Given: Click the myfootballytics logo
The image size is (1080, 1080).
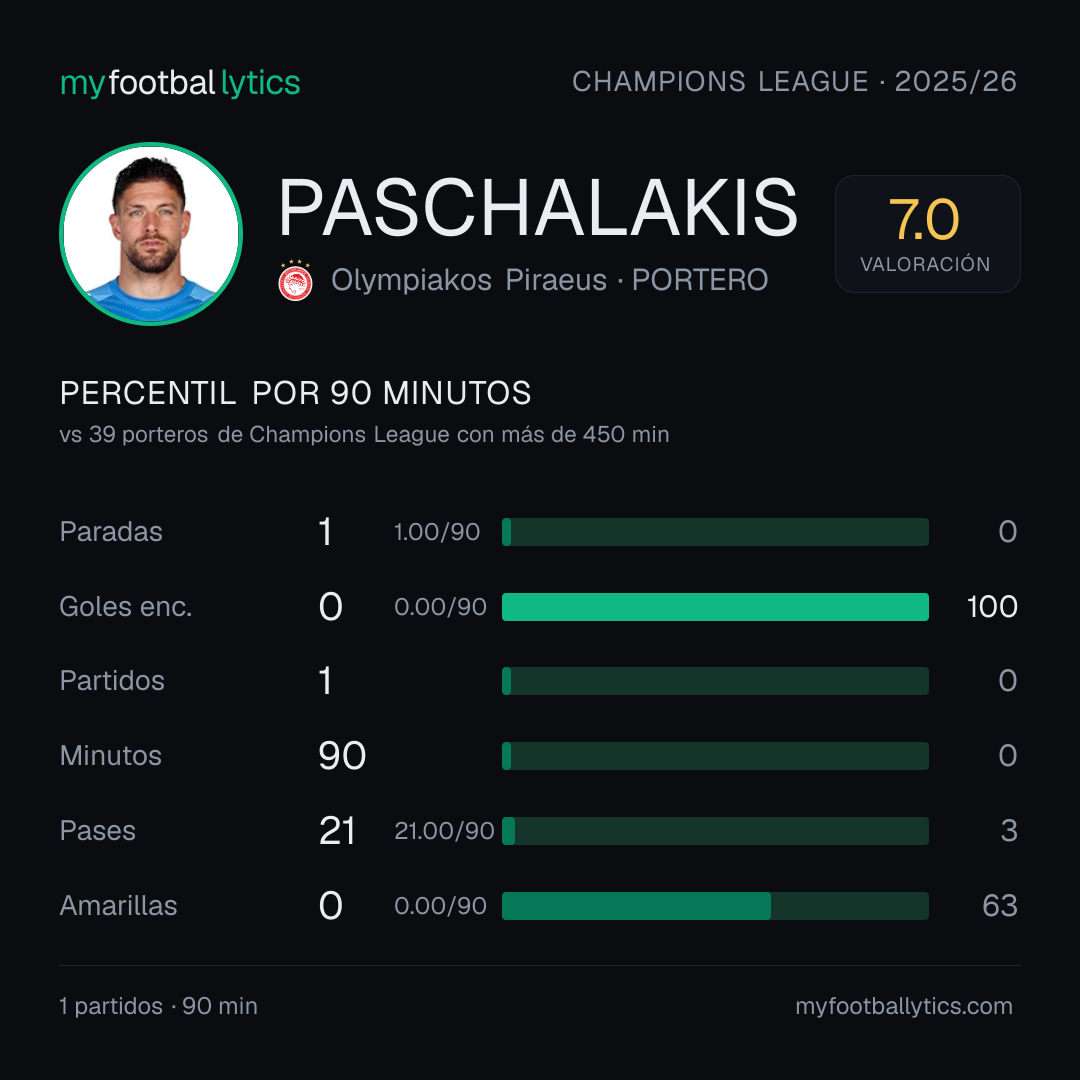Looking at the screenshot, I should 180,83.
